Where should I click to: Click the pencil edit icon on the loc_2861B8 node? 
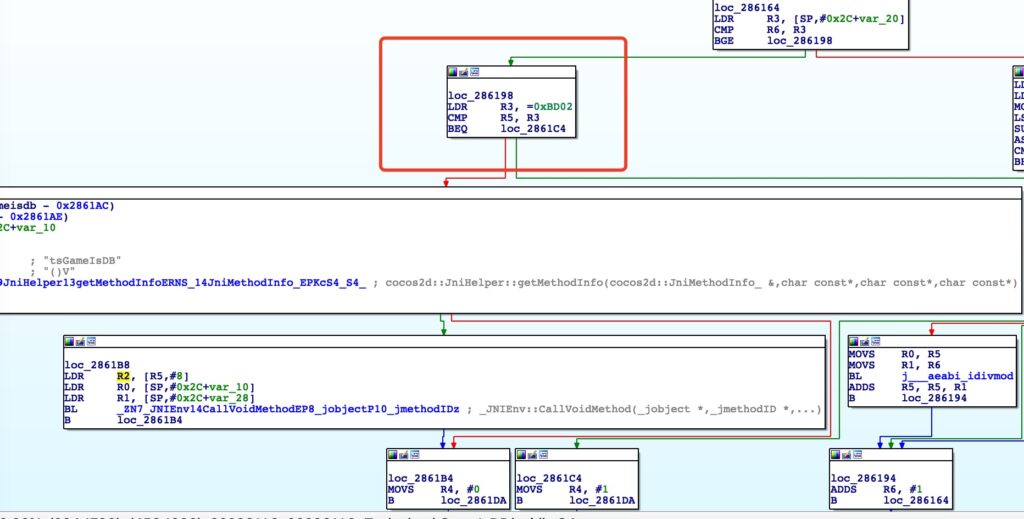click(80, 342)
